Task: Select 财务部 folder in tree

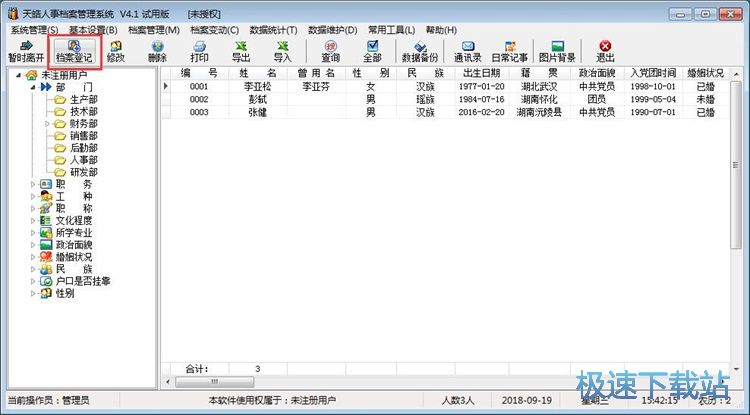Action: [78, 124]
